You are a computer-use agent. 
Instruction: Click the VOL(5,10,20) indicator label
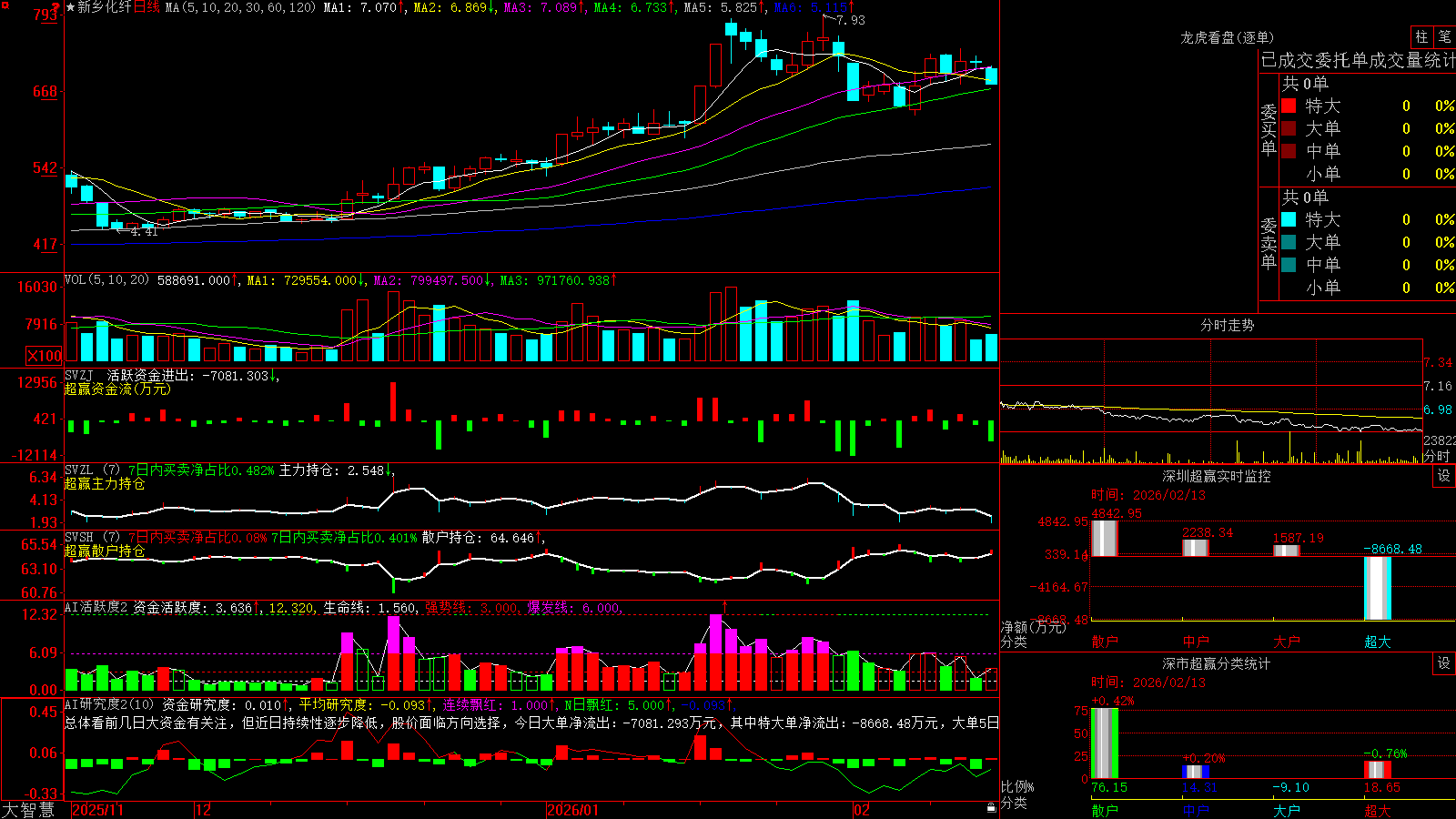[x=107, y=279]
